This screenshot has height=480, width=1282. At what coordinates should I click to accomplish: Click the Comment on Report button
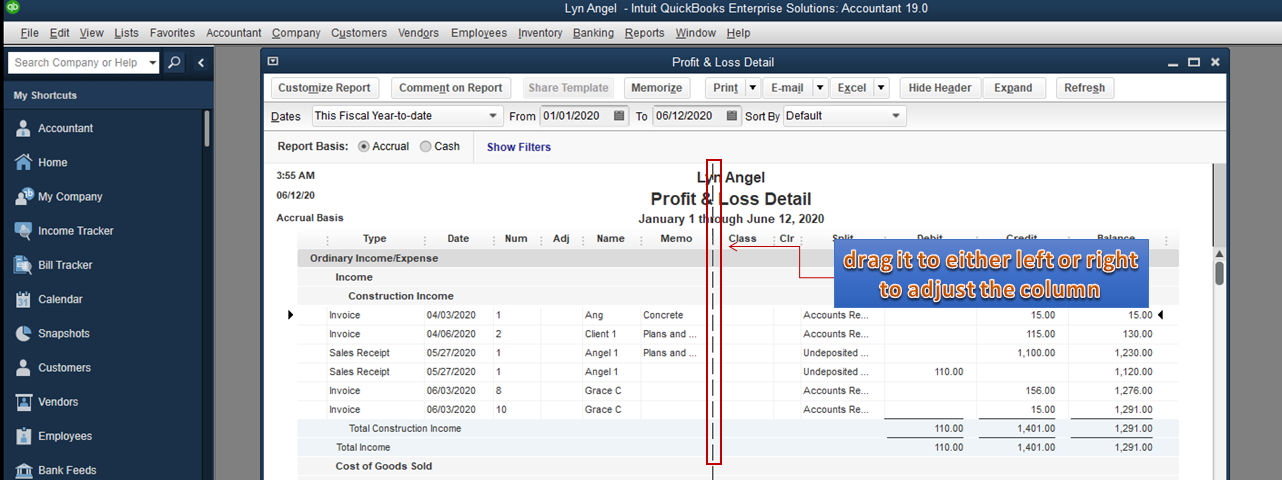click(451, 88)
